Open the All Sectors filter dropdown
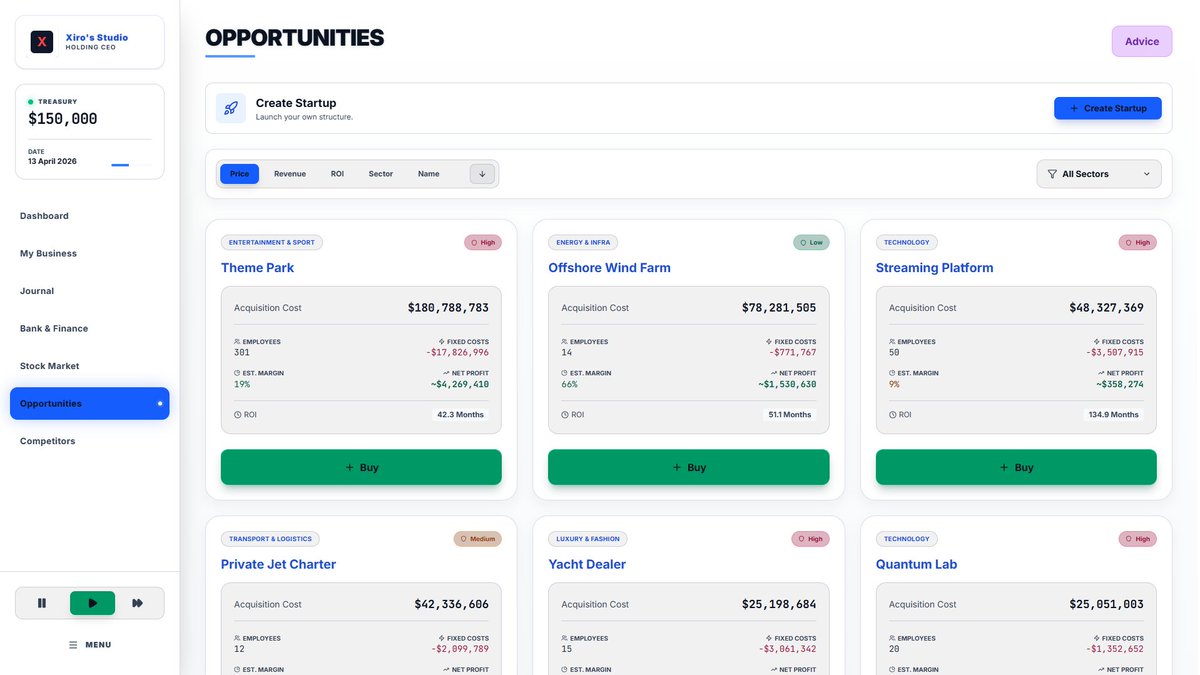The image size is (1200, 675). pos(1099,174)
